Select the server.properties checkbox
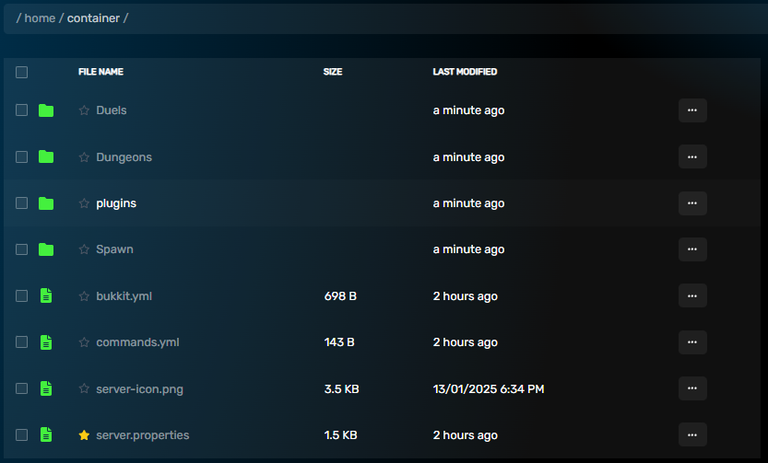This screenshot has width=768, height=463. [22, 435]
